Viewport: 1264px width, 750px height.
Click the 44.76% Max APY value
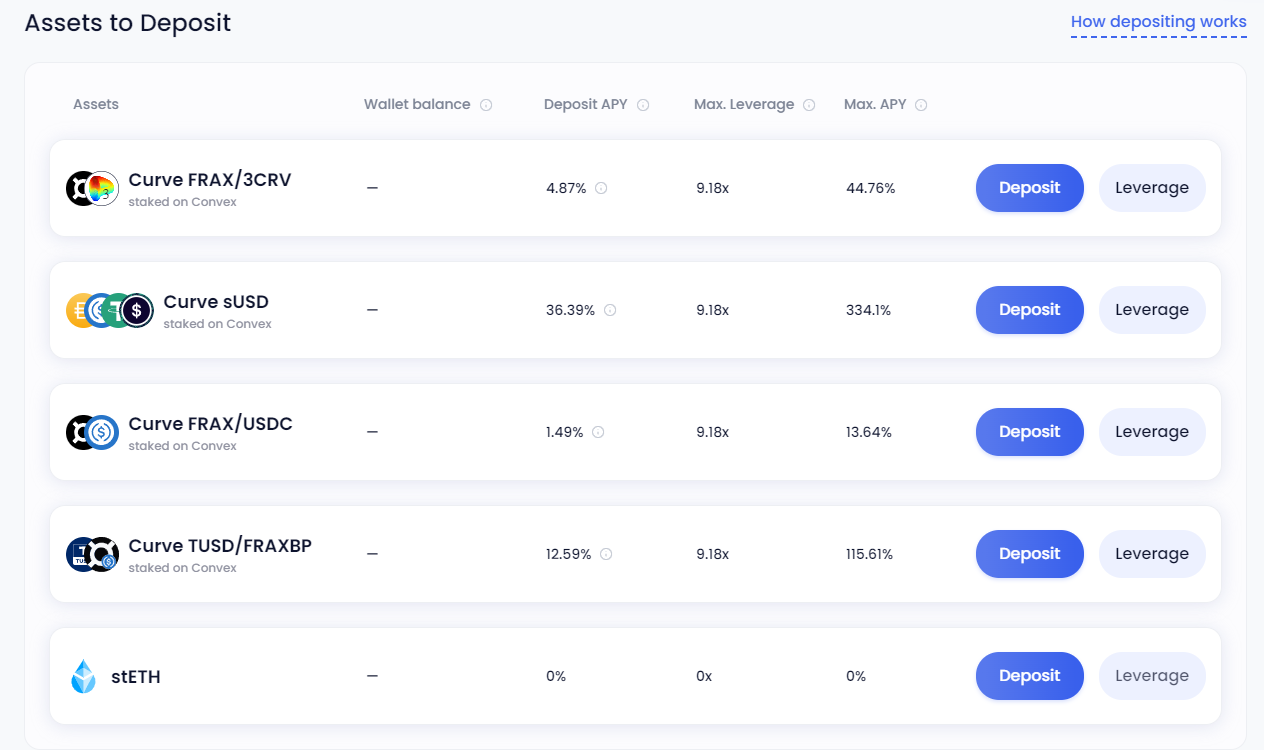(871, 188)
